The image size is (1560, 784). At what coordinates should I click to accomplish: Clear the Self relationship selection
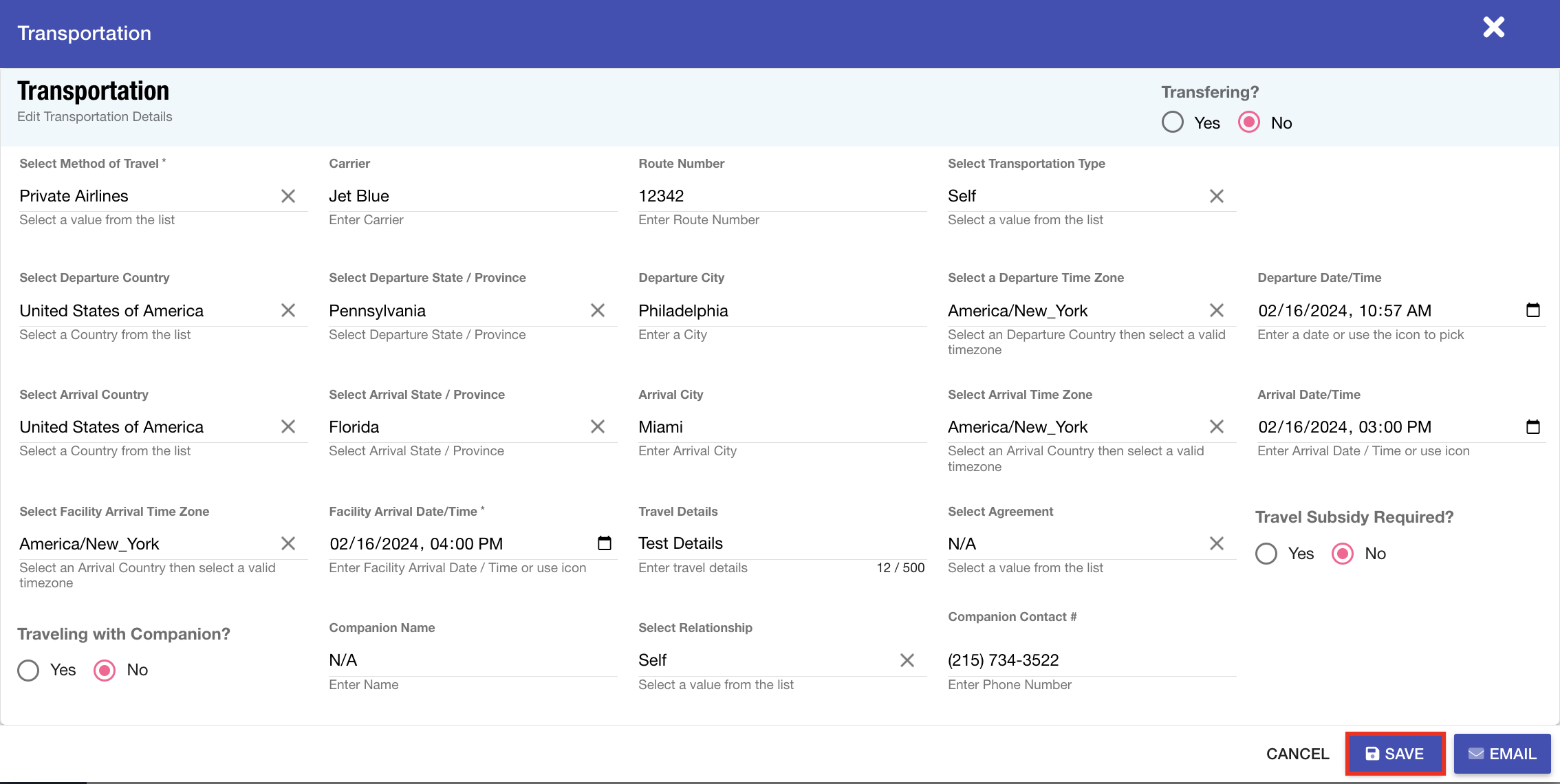click(907, 661)
